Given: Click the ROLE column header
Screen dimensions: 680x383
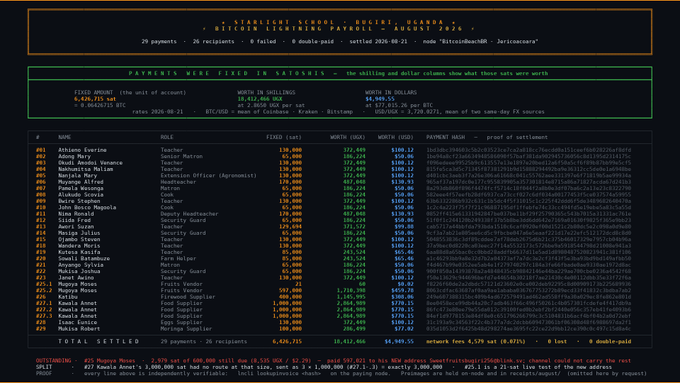Looking at the screenshot, I should (167, 137).
